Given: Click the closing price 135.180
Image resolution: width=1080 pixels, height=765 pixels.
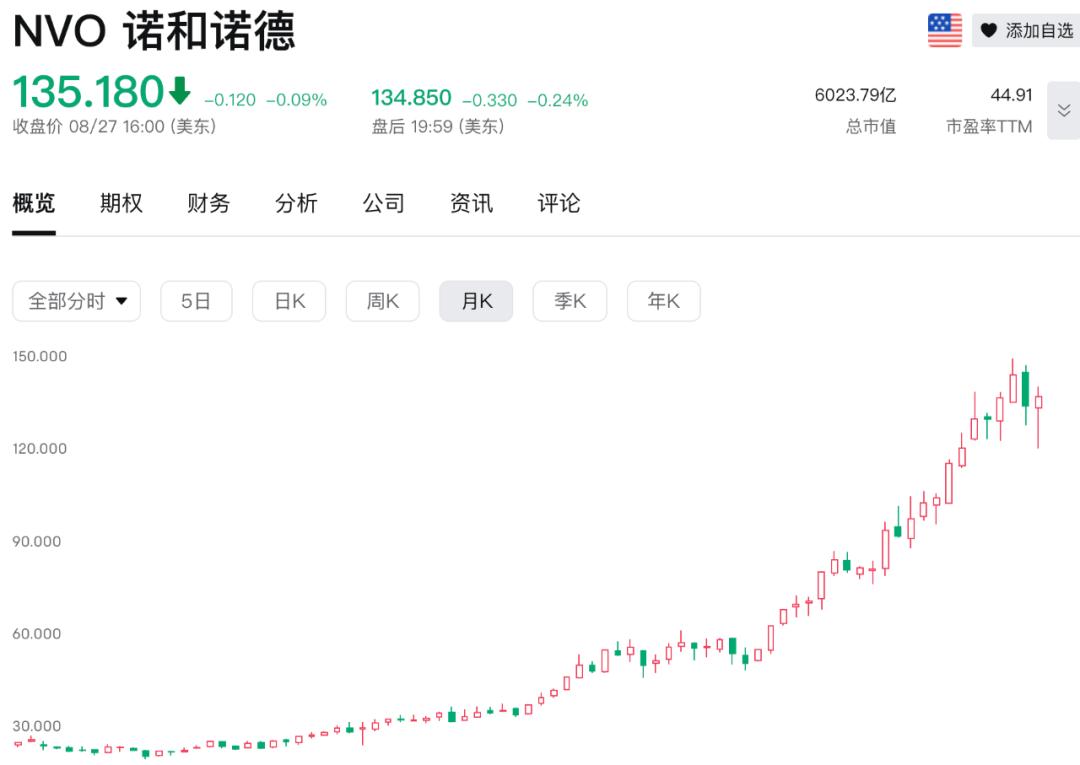Looking at the screenshot, I should tap(88, 91).
